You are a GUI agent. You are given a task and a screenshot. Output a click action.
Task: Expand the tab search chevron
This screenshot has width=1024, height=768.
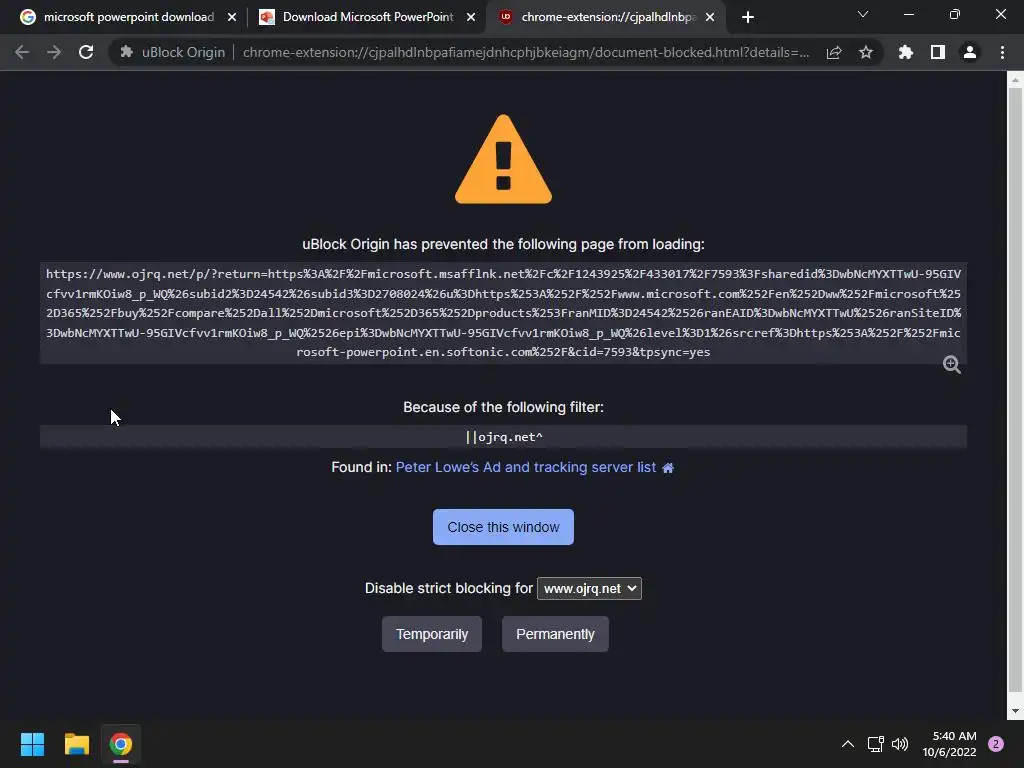click(863, 14)
